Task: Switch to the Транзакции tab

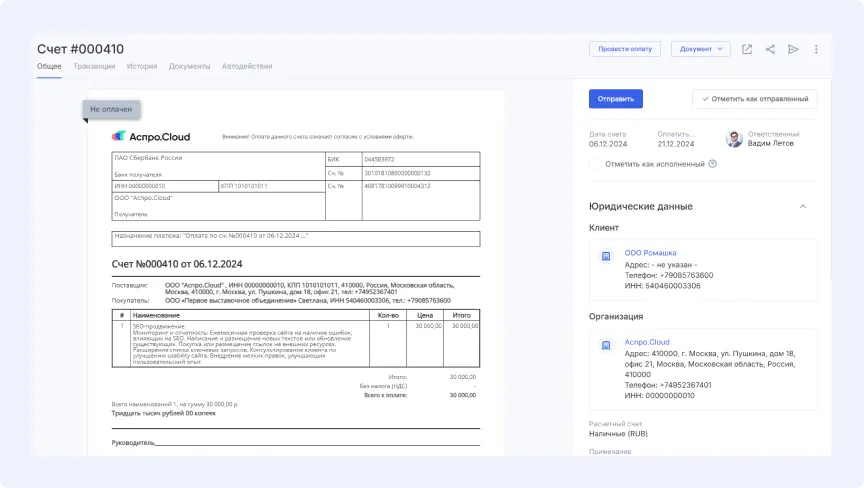Action: point(94,67)
